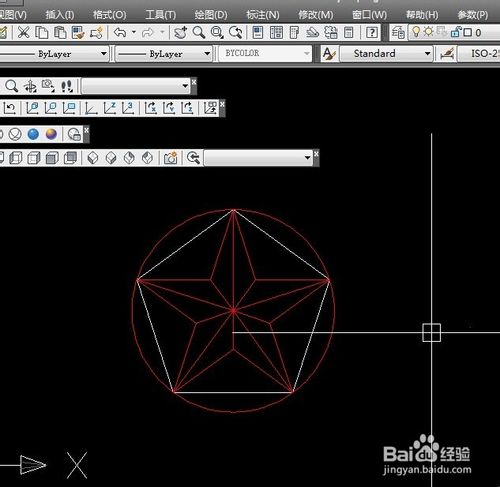Open the 工具(T) menu

click(161, 15)
